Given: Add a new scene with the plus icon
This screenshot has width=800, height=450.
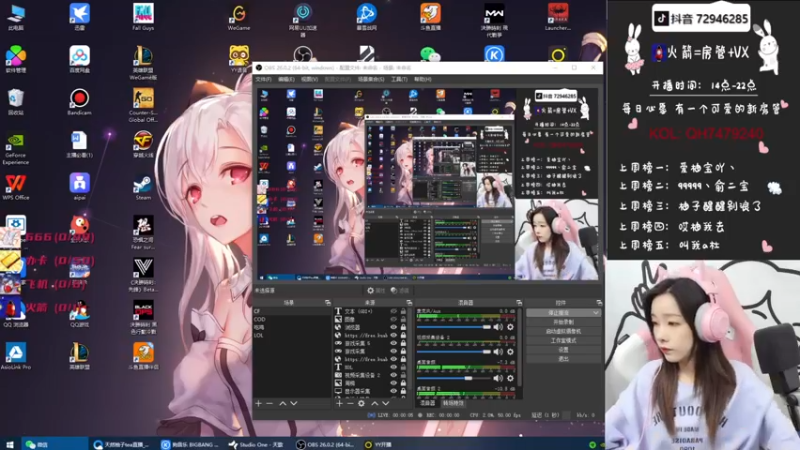Looking at the screenshot, I should (x=259, y=404).
